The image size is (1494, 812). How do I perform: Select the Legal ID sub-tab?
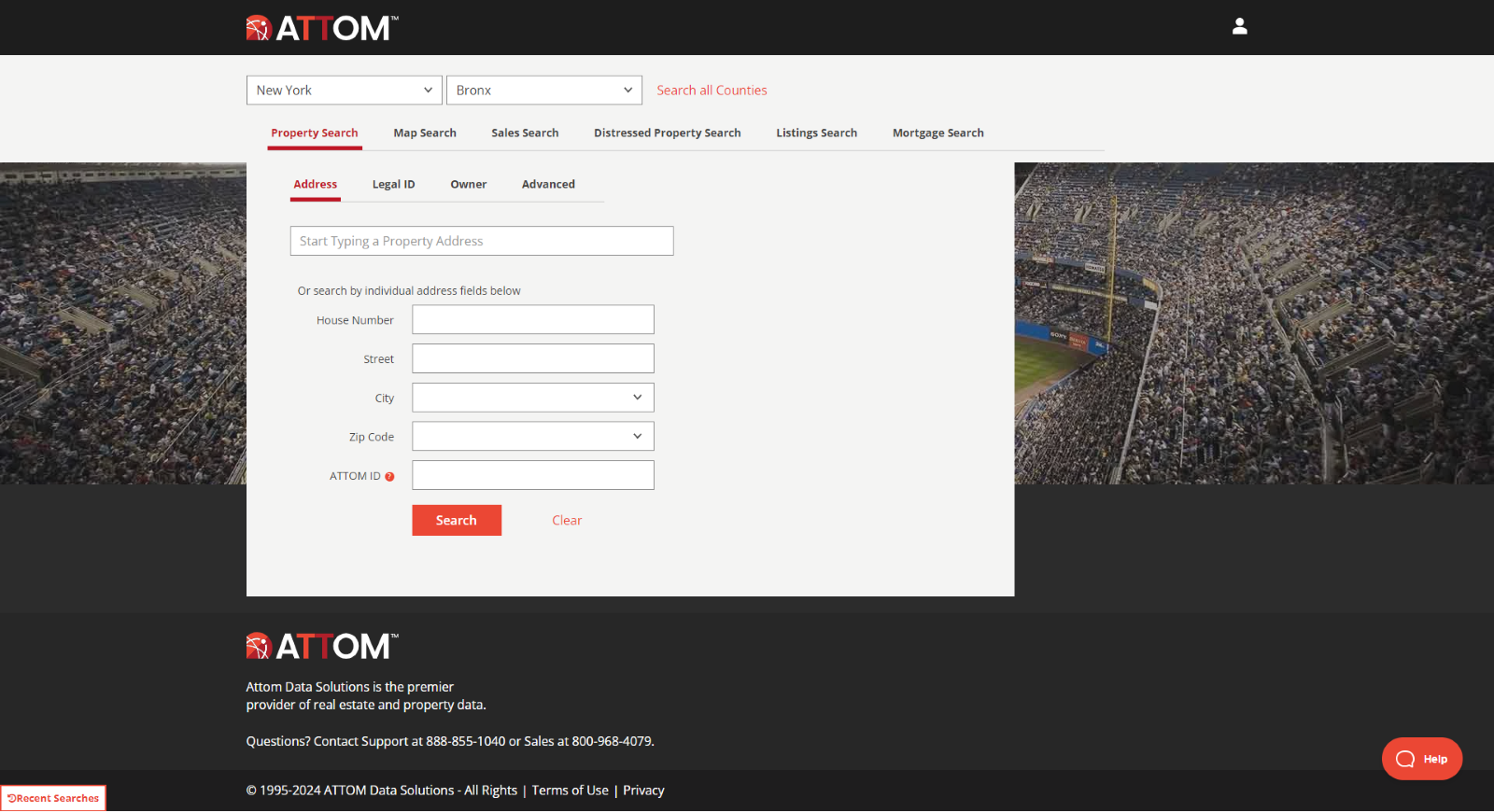393,185
